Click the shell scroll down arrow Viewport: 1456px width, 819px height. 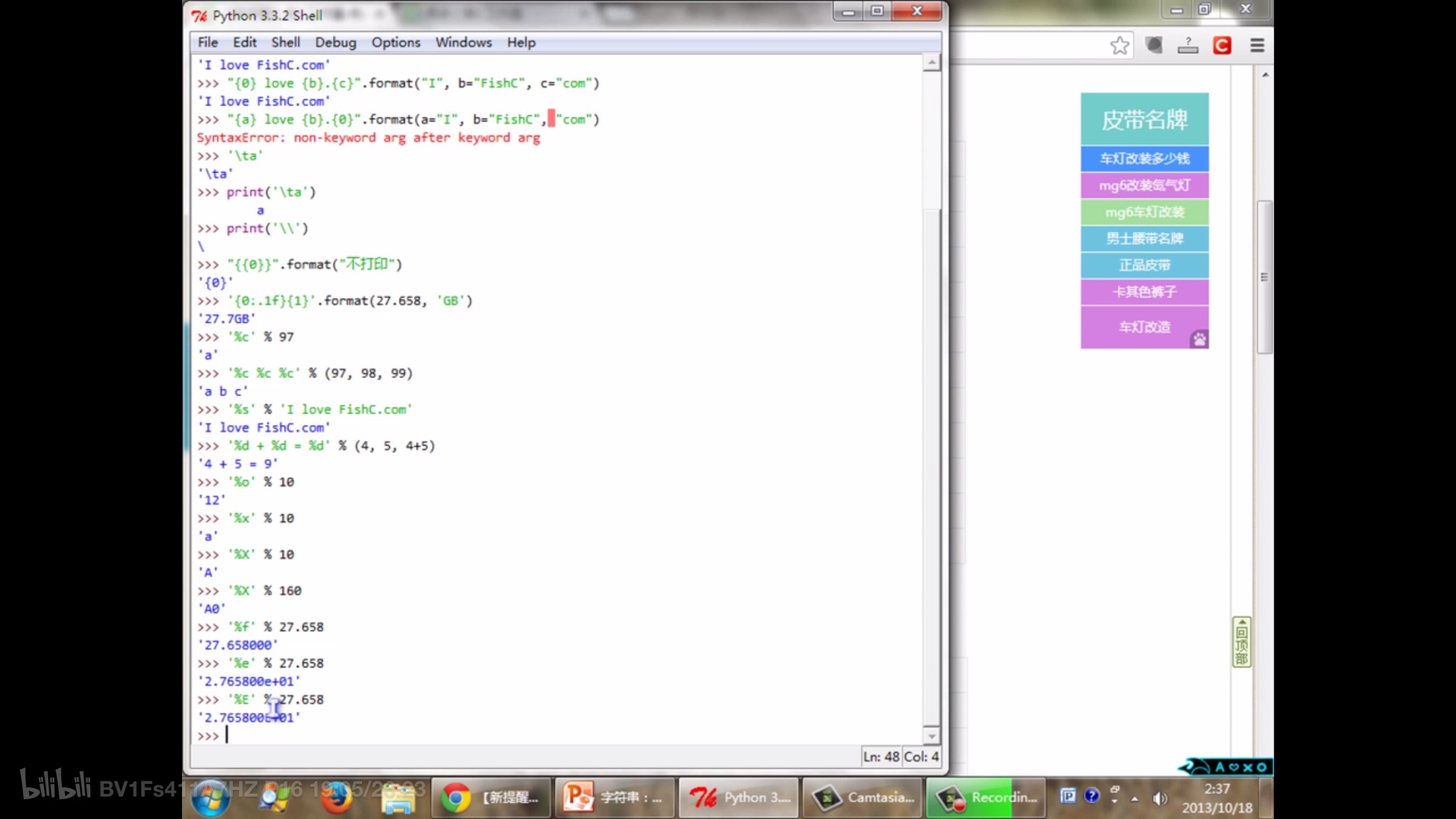pyautogui.click(x=931, y=736)
